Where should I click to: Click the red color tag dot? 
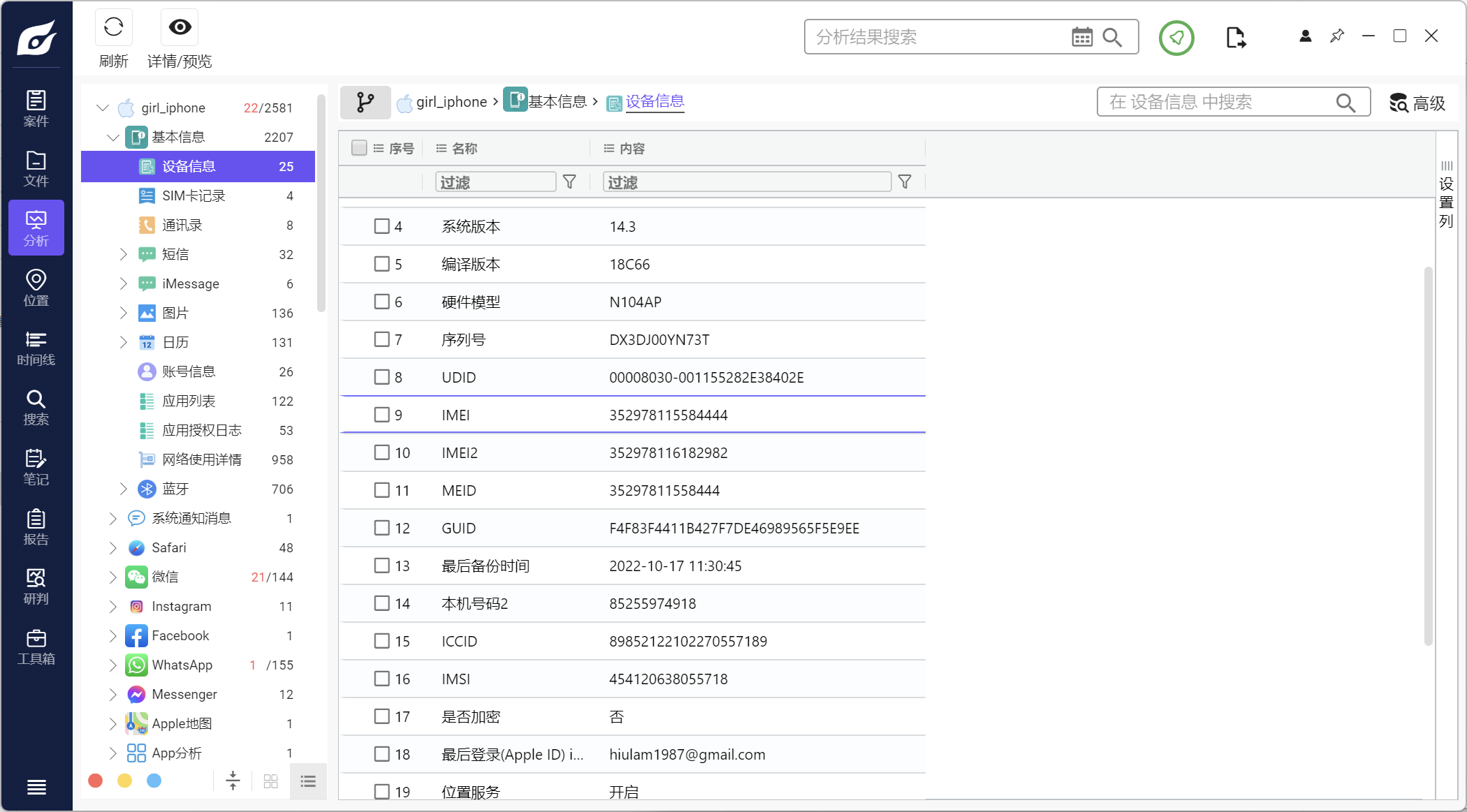tap(96, 781)
